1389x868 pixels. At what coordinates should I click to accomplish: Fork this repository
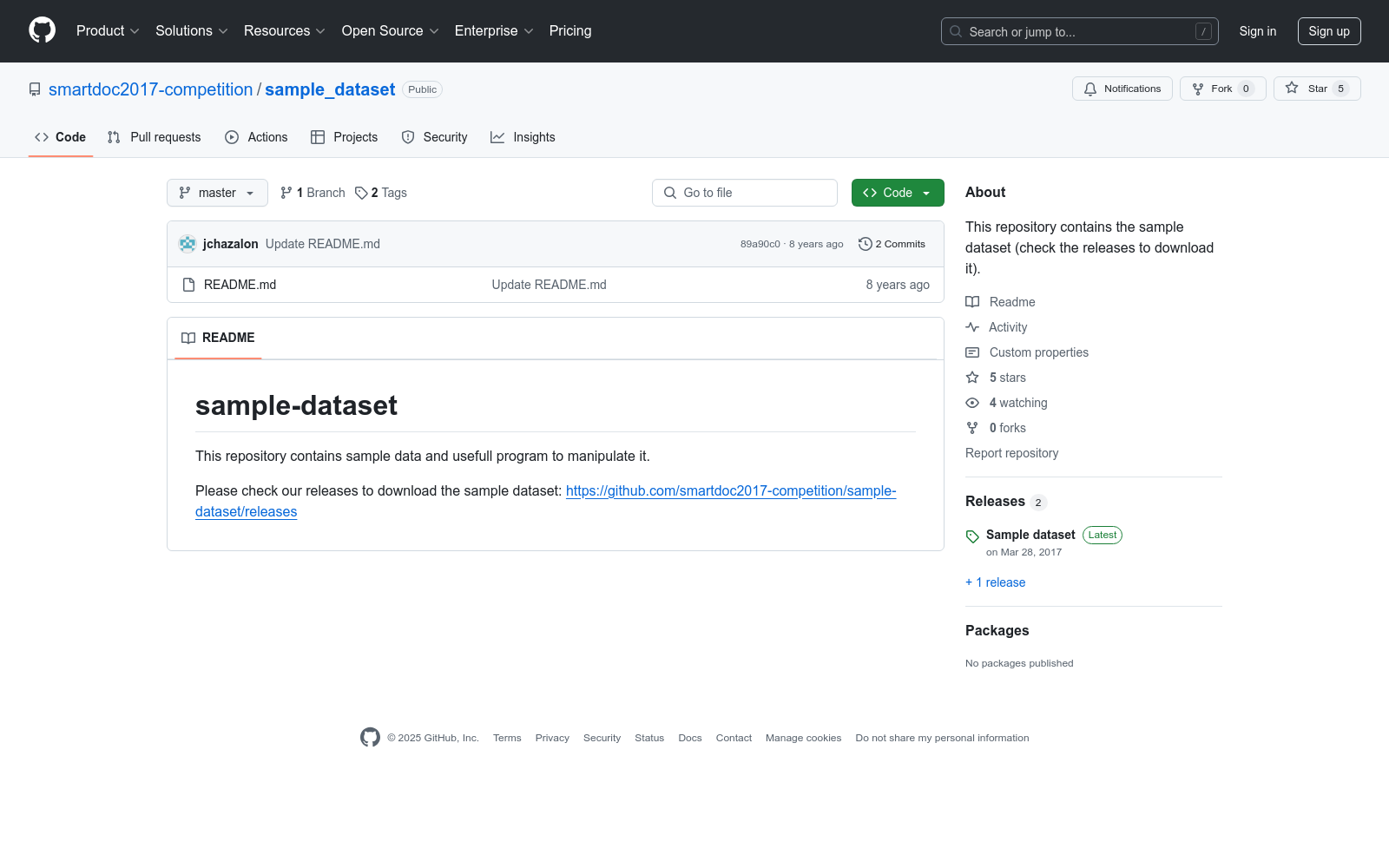(1223, 89)
